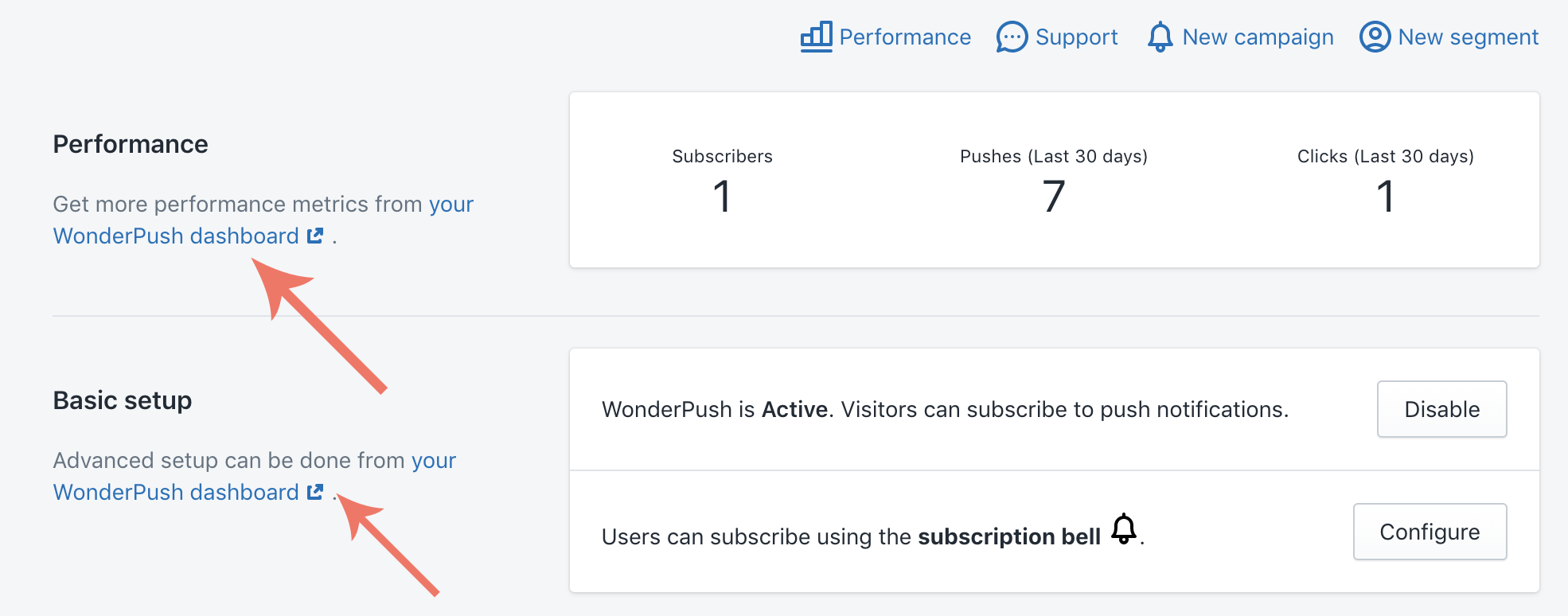Disable WonderPush push notifications

pos(1441,409)
